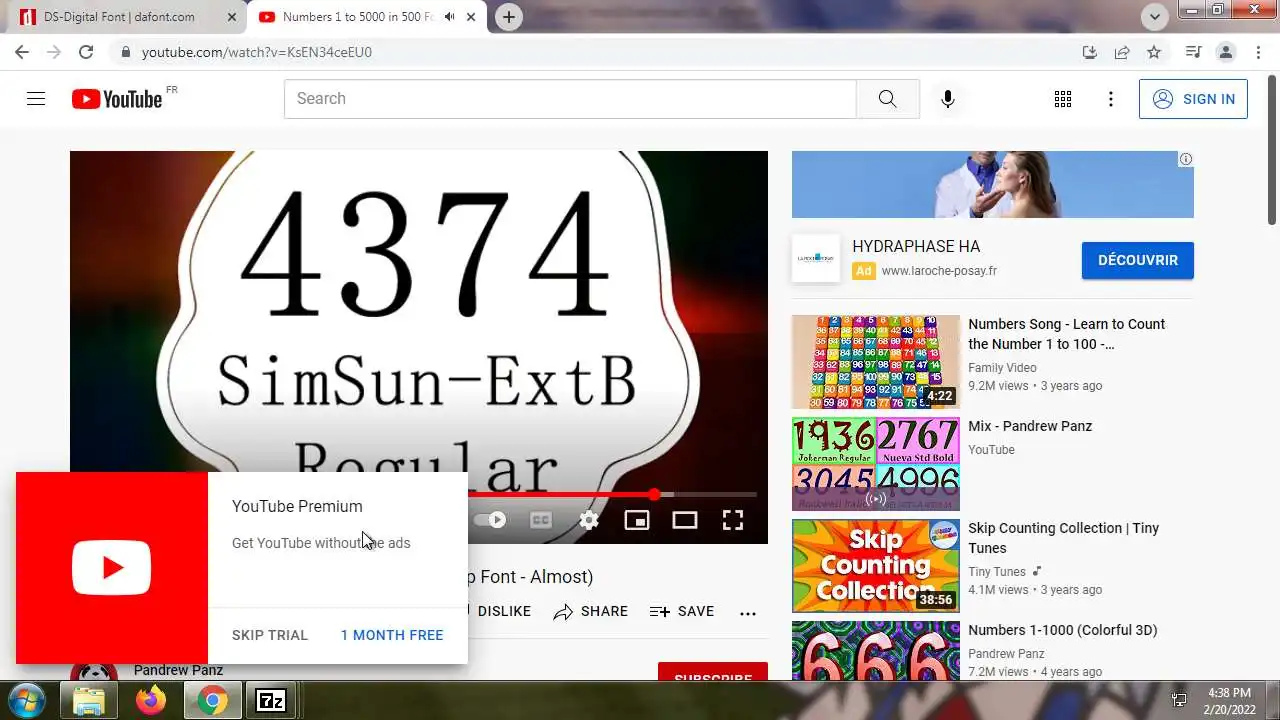The height and width of the screenshot is (720, 1280).
Task: Open the Mix - Pandrew Panz title
Action: (1030, 426)
